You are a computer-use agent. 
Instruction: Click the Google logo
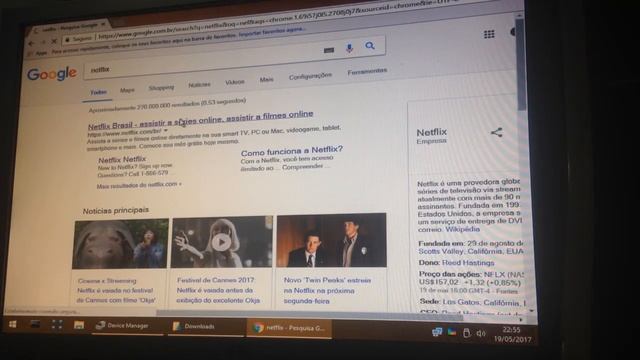coord(52,74)
